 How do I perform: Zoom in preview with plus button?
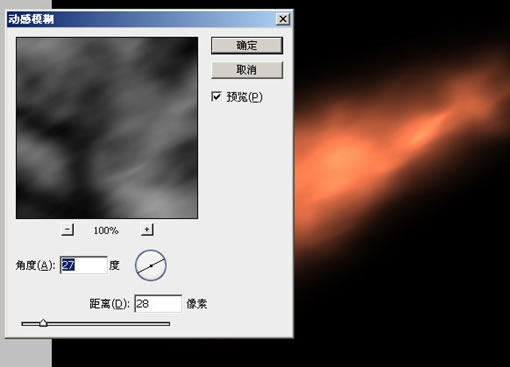pos(147,230)
